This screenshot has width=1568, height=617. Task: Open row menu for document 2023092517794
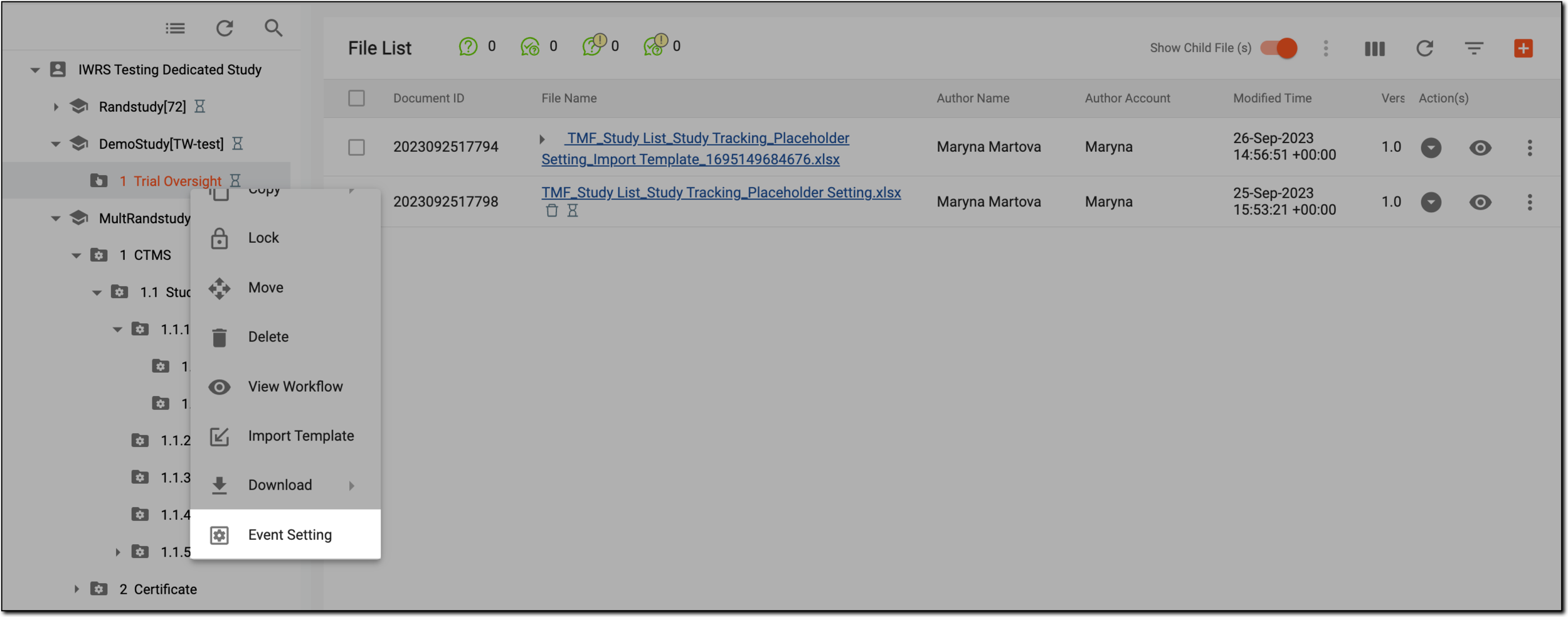[x=1529, y=148]
